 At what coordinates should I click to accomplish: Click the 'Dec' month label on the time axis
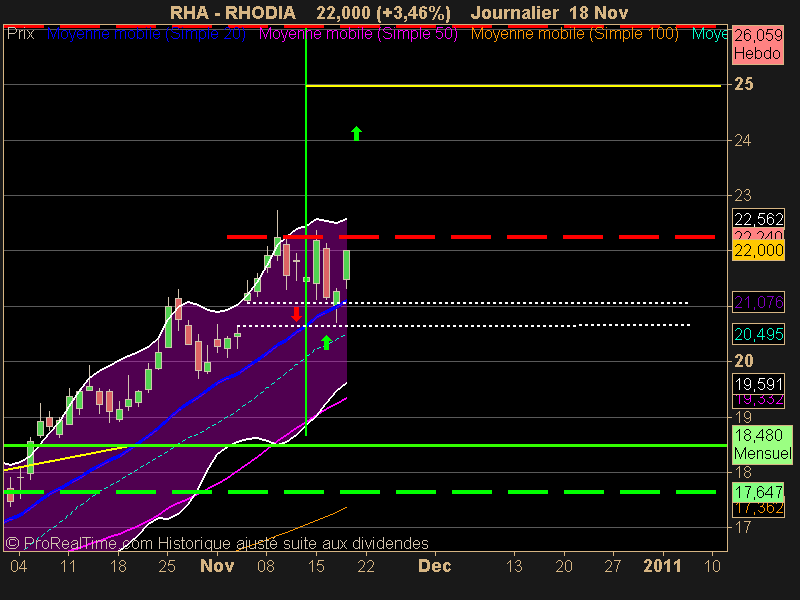435,566
